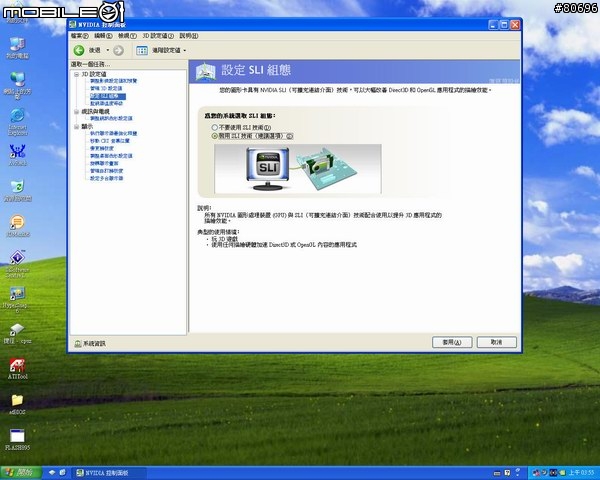
Task: Open the 檔案 menu
Action: point(80,36)
